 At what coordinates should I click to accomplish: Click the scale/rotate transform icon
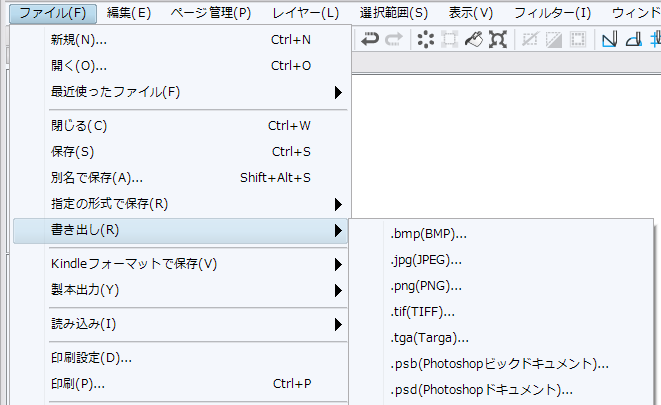(497, 40)
